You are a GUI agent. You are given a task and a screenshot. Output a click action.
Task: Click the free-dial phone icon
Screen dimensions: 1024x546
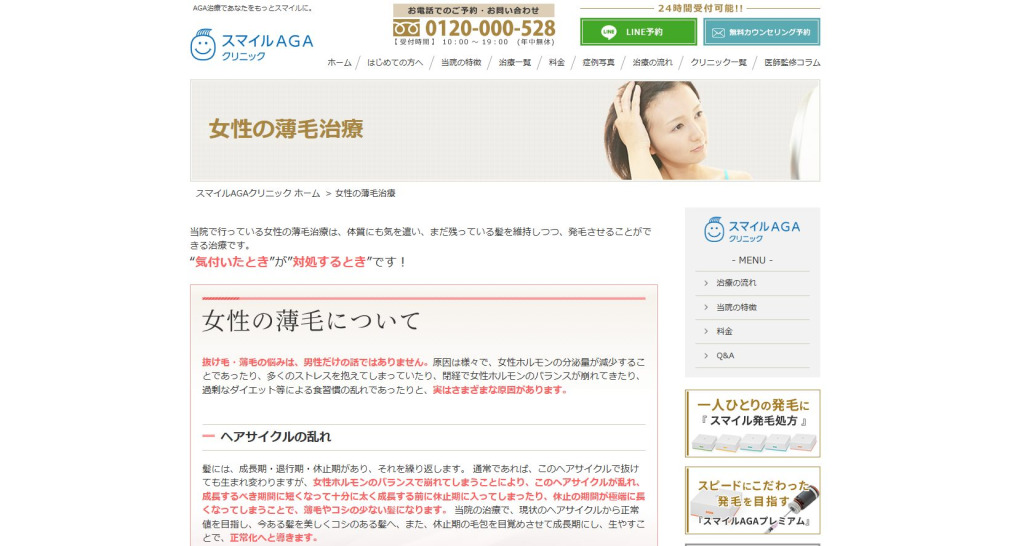pos(407,28)
